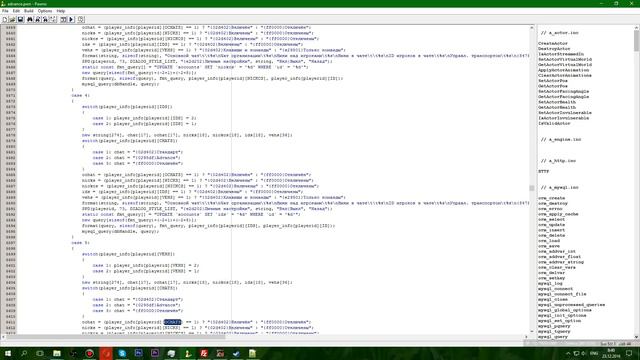Click the // a_mysql.inc header
This screenshot has width=640, height=360.
click(560, 187)
